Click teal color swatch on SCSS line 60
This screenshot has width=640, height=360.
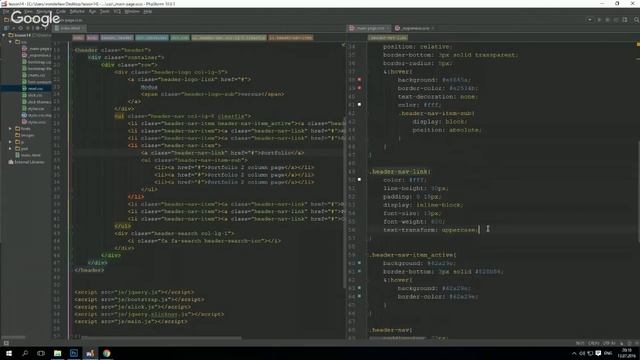coord(360,263)
